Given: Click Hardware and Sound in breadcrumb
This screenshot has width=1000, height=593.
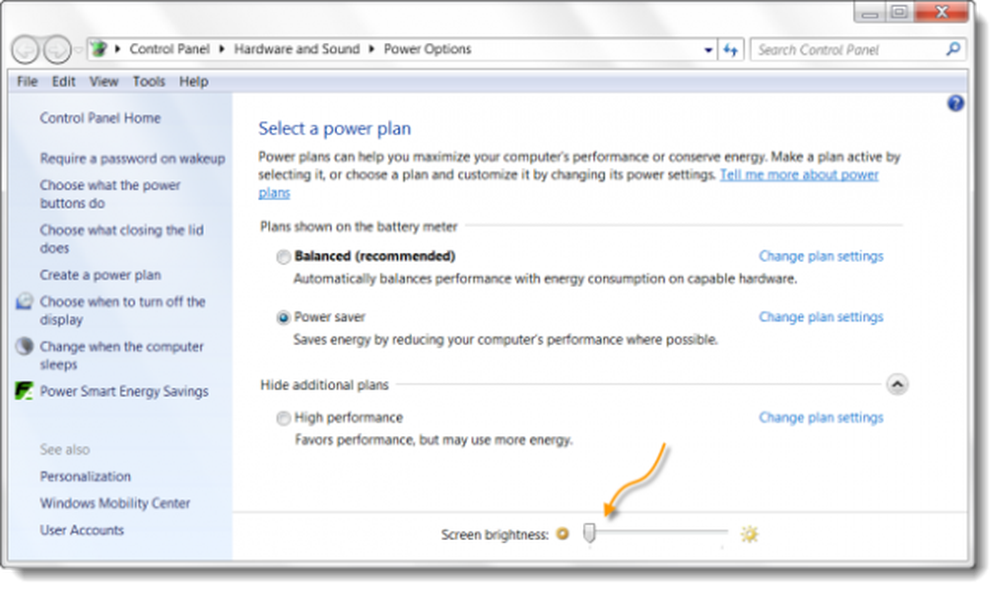Looking at the screenshot, I should [297, 49].
